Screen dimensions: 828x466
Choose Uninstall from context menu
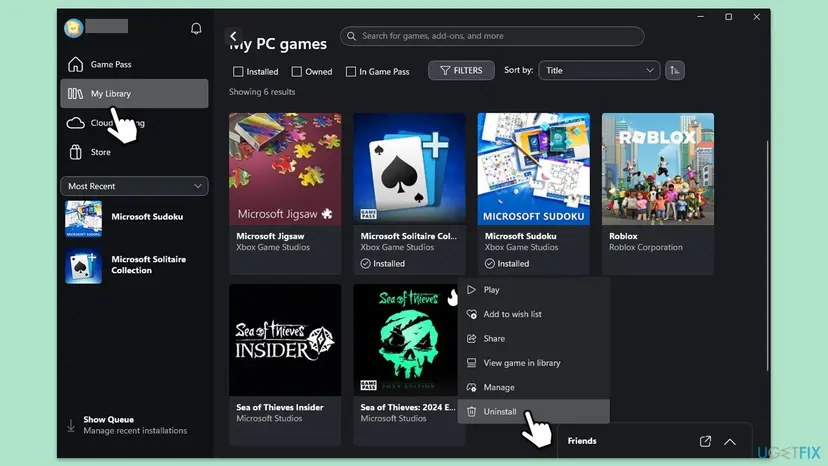point(533,411)
